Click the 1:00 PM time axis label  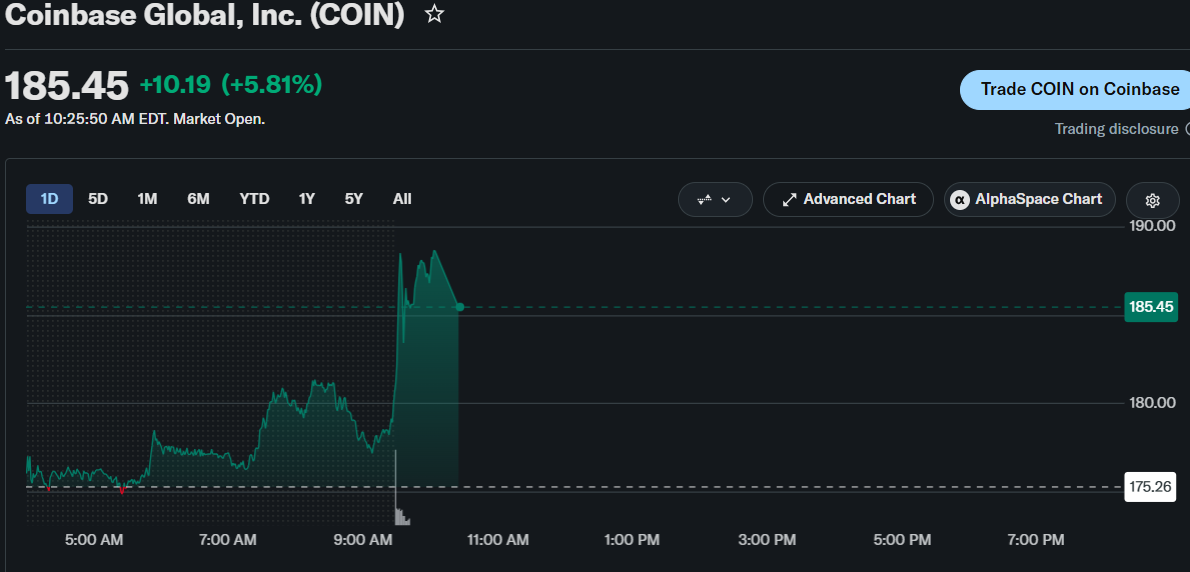click(632, 540)
